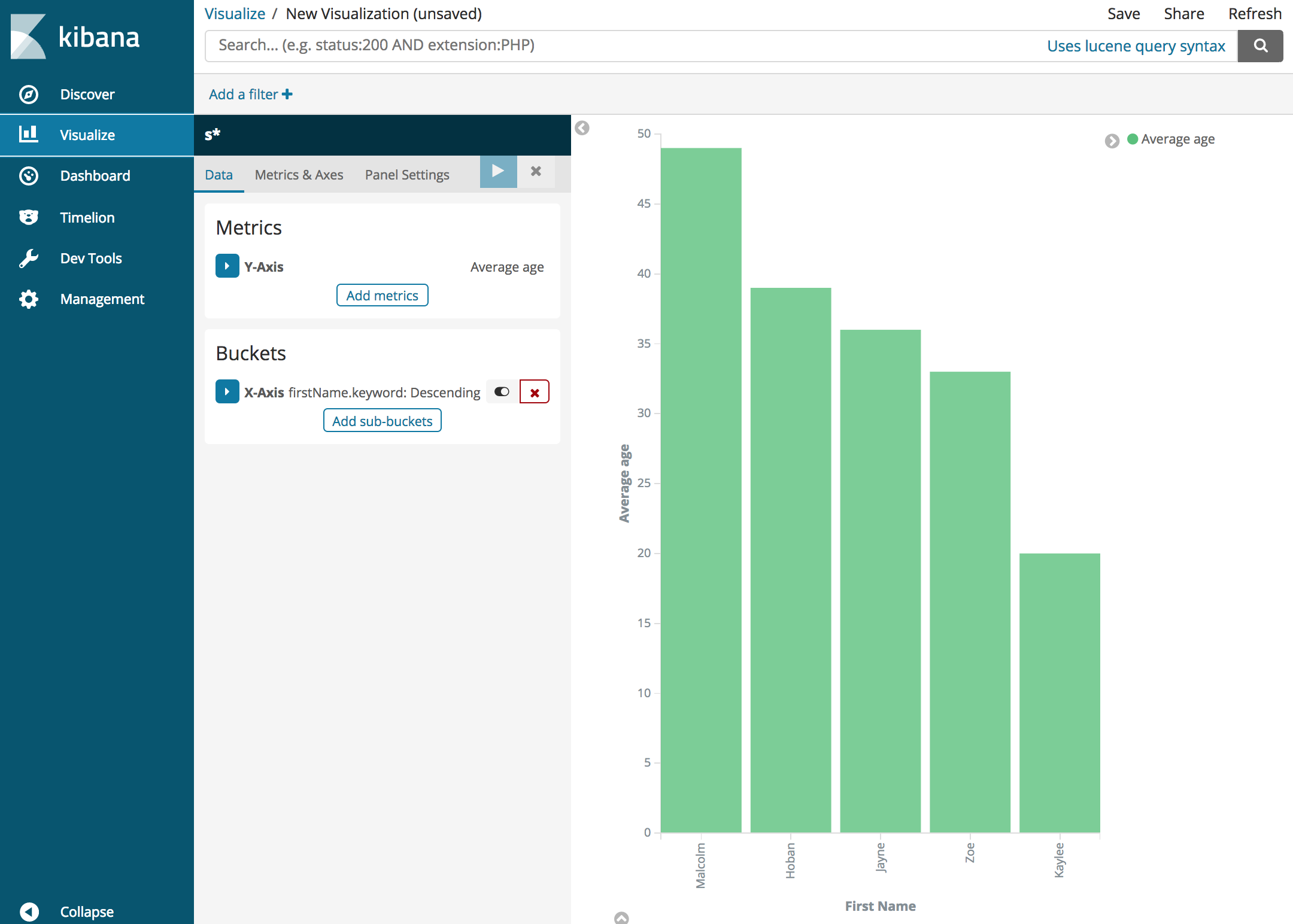The height and width of the screenshot is (924, 1293).
Task: Open the Discover compass icon
Action: click(x=29, y=95)
